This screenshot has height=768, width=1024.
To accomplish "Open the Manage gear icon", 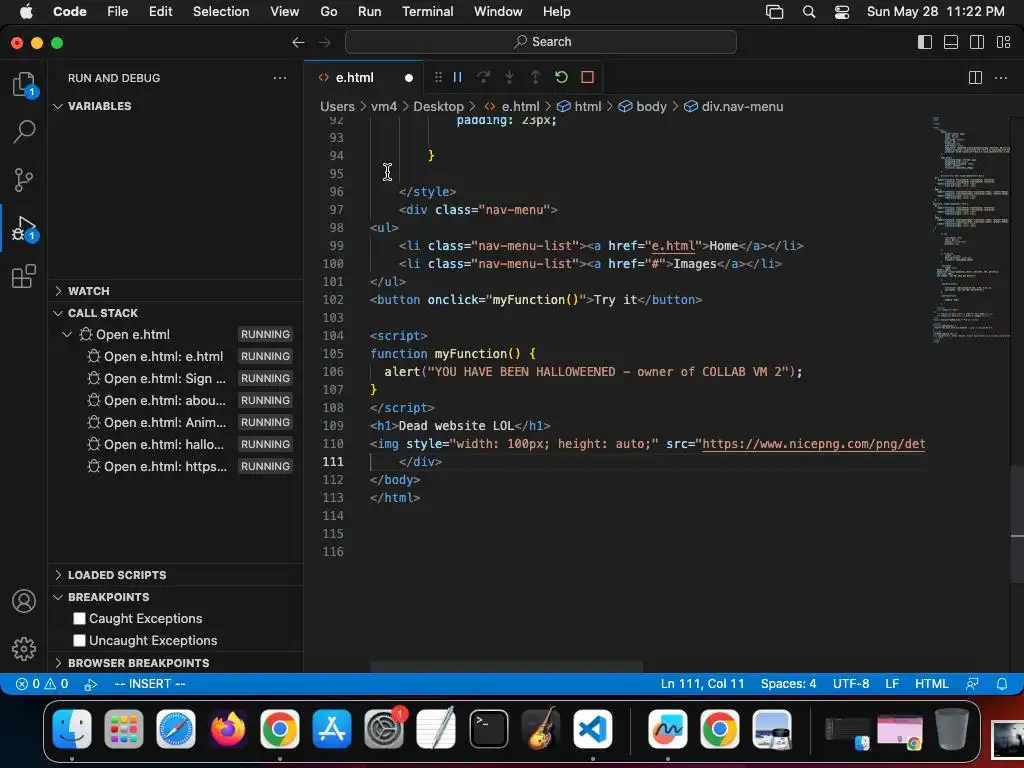I will tap(24, 648).
